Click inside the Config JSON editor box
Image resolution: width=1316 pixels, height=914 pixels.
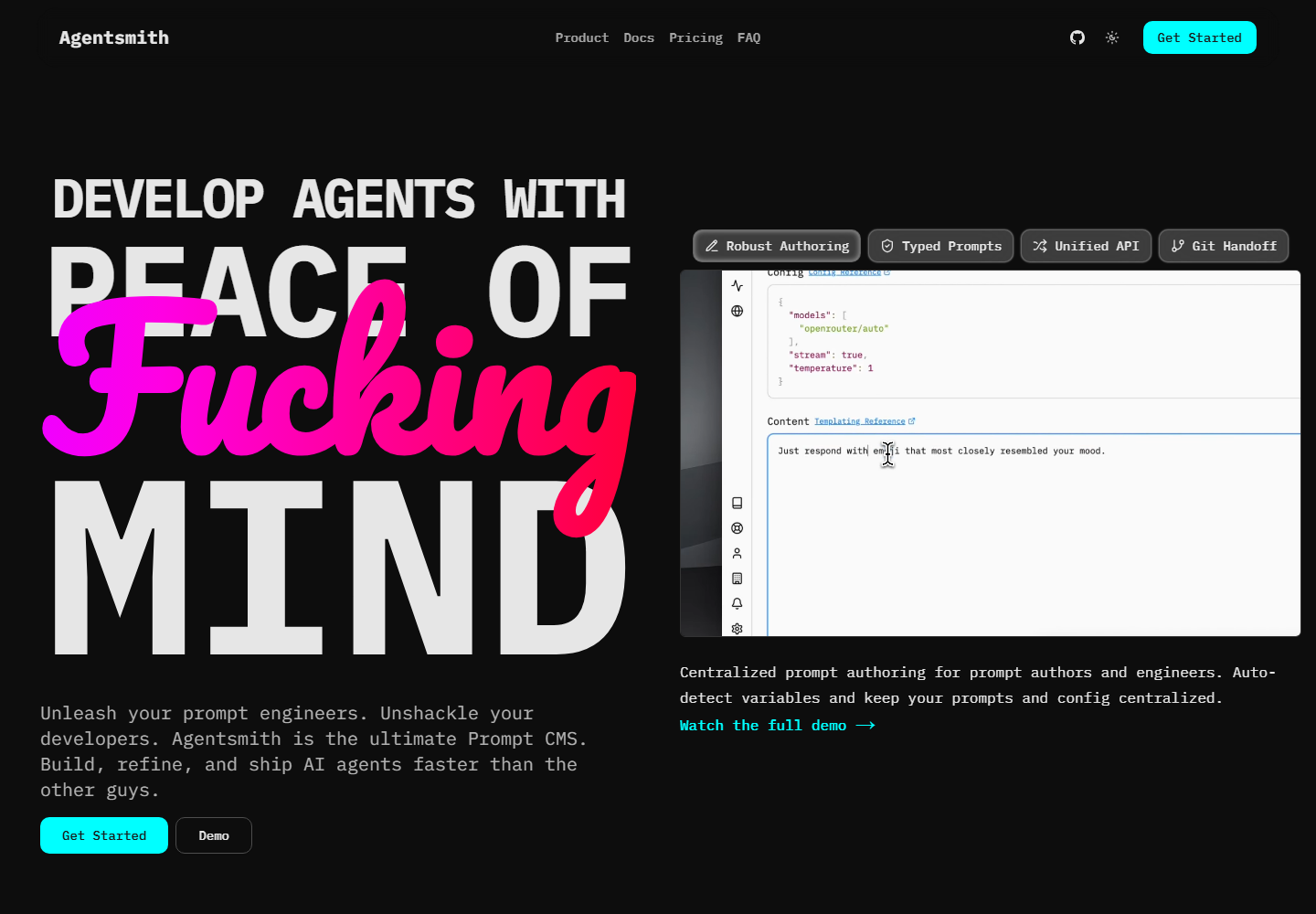coord(1034,341)
